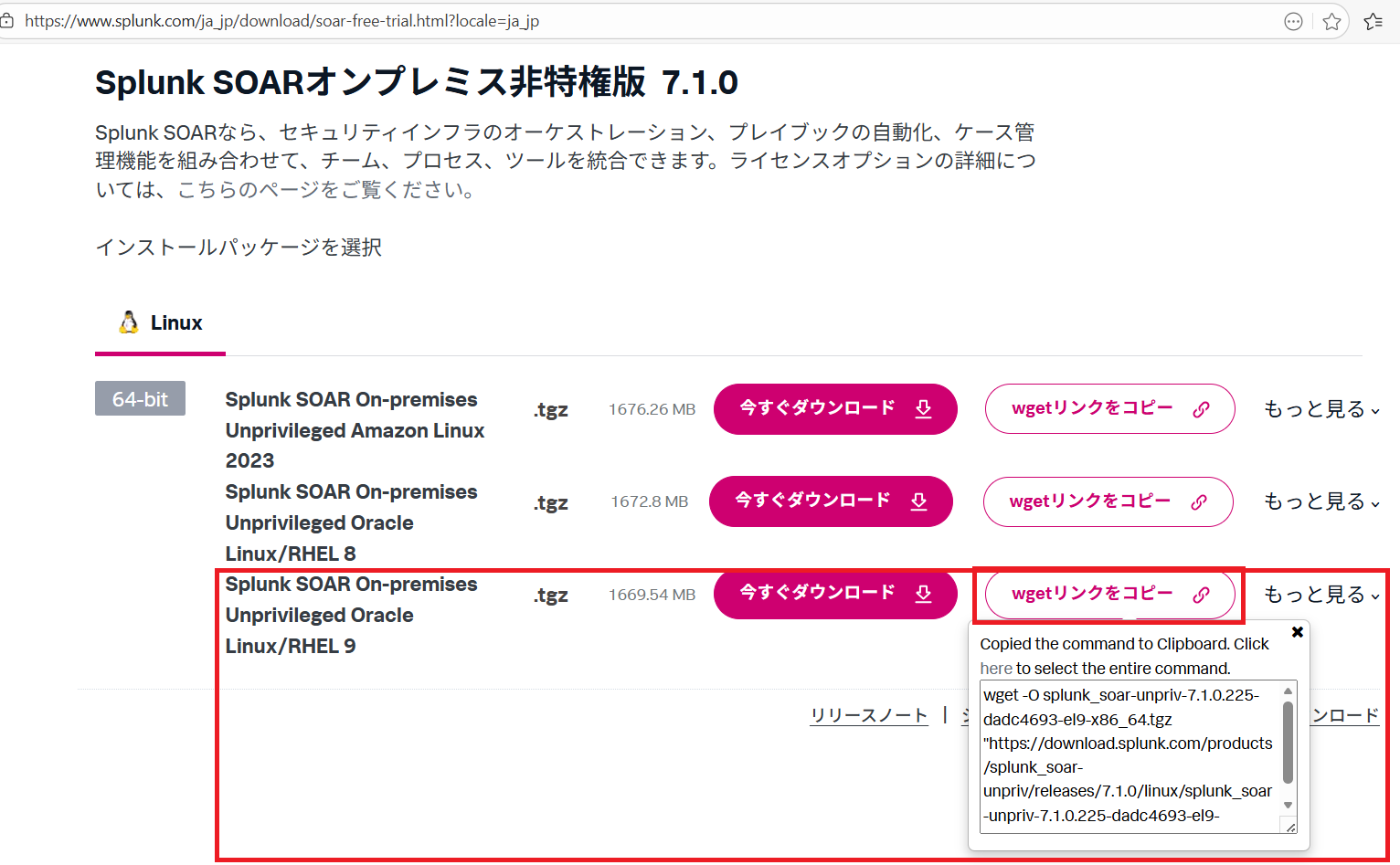The height and width of the screenshot is (865, 1400).
Task: Download the Oracle Linux/RHEL 9 package now
Action: [834, 594]
